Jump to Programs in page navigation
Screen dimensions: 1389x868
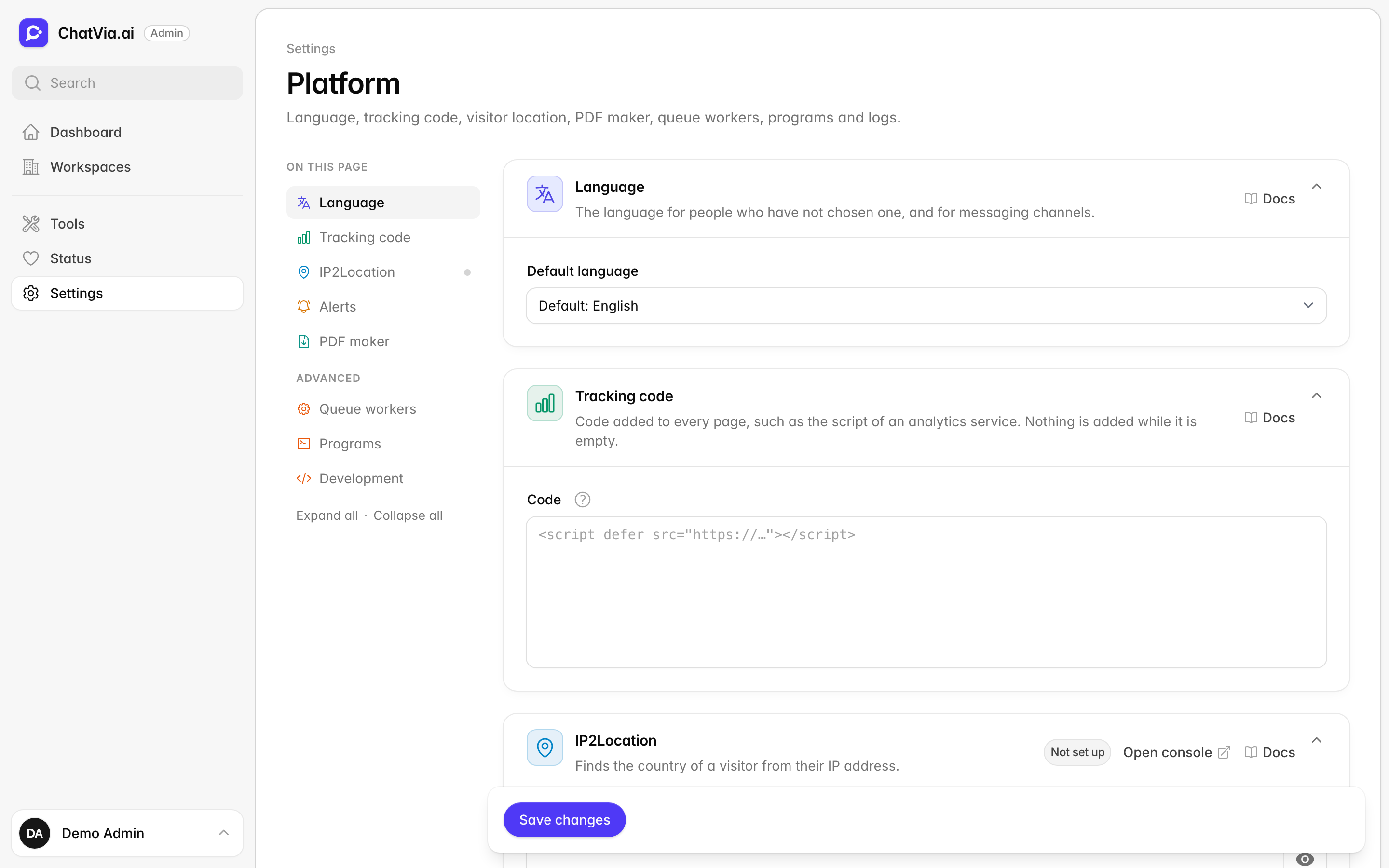[x=383, y=444]
